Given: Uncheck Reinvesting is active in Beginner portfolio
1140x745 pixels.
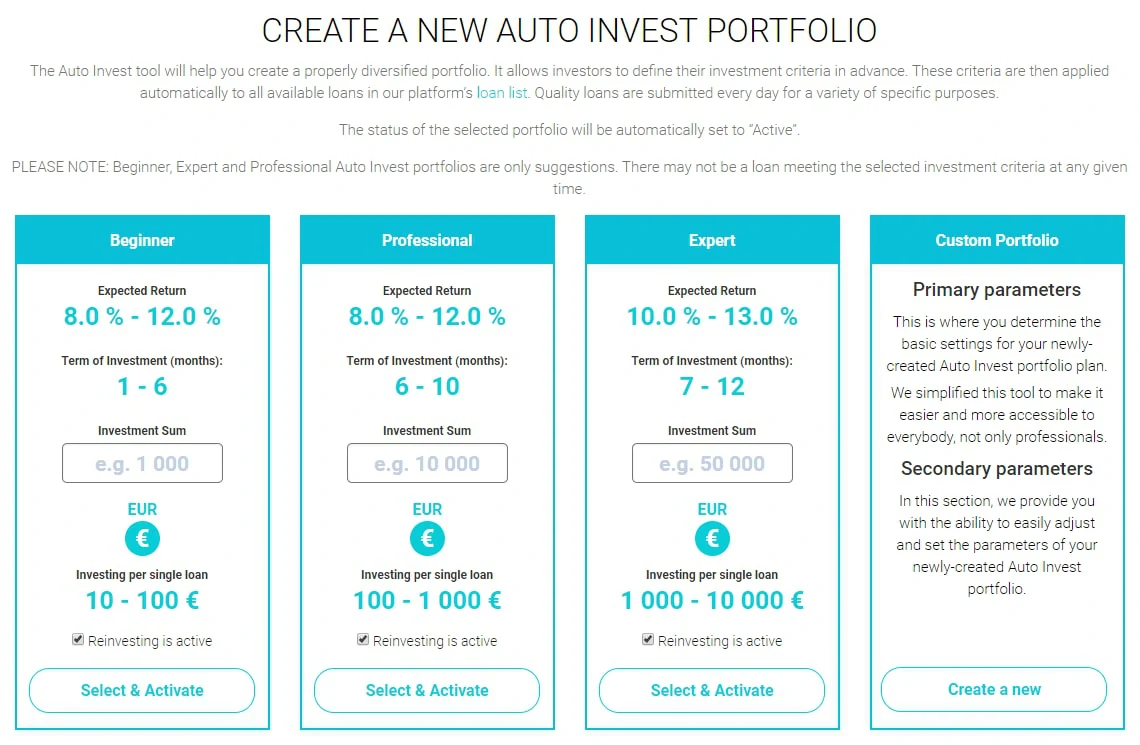Looking at the screenshot, I should [78, 640].
